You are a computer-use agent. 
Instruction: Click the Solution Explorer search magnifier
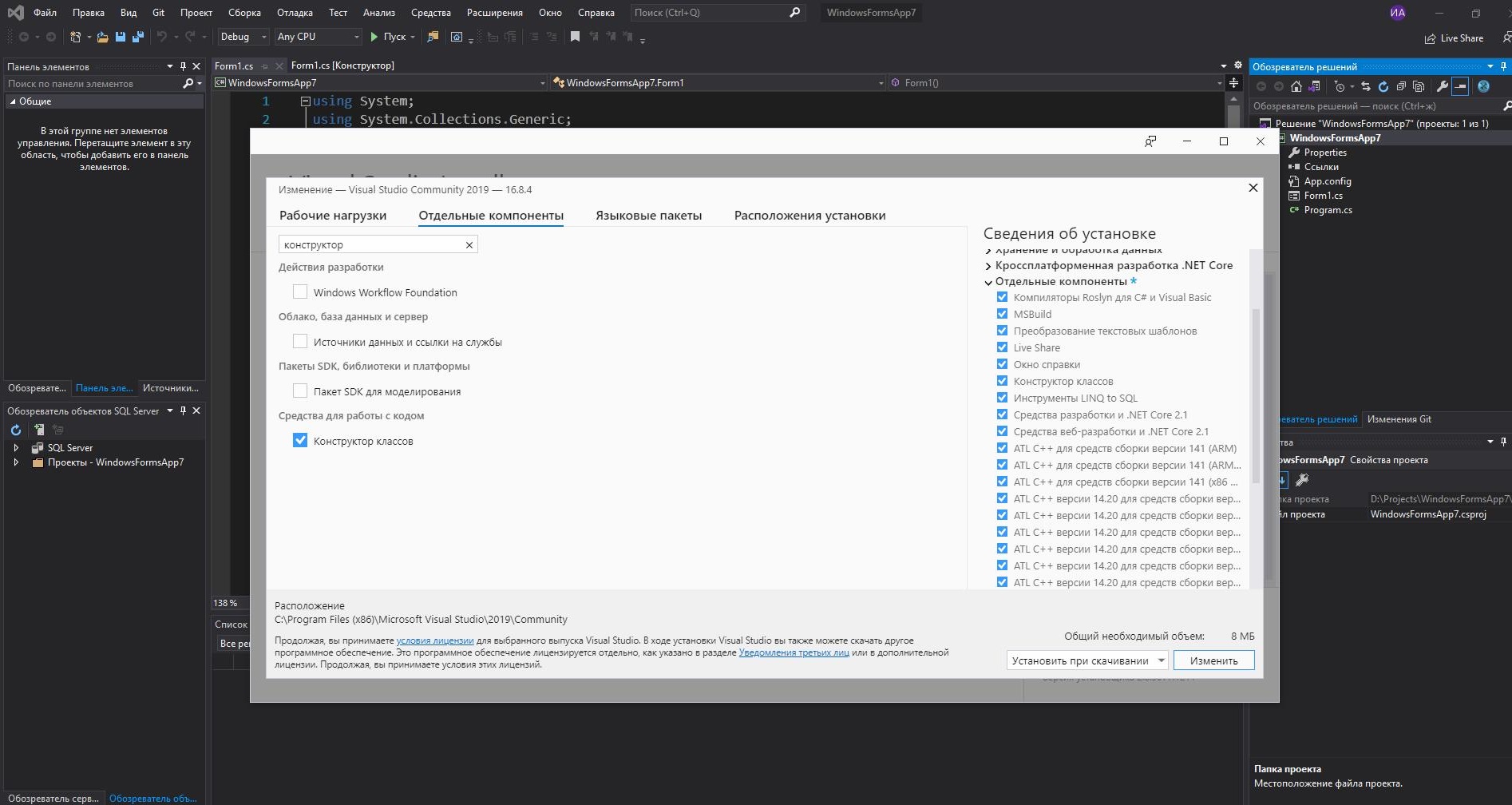pos(1507,105)
